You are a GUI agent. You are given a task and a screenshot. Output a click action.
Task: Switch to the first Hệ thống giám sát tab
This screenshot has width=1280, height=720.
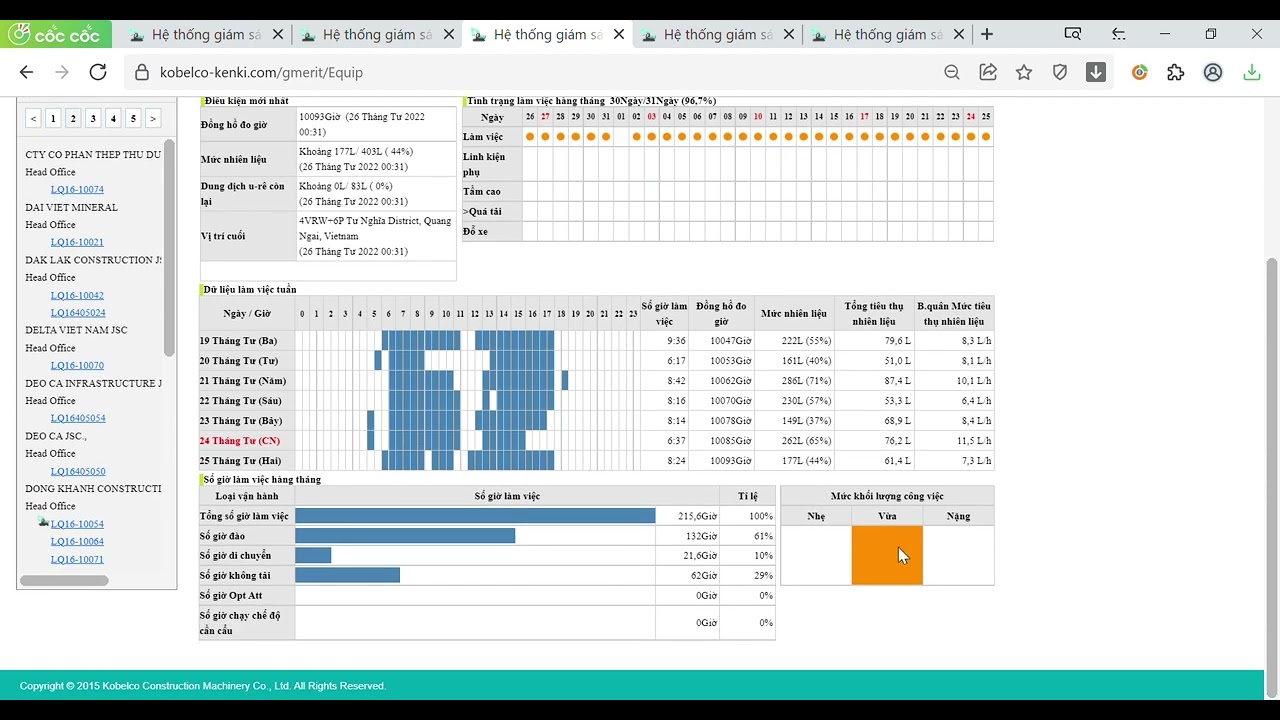click(205, 34)
